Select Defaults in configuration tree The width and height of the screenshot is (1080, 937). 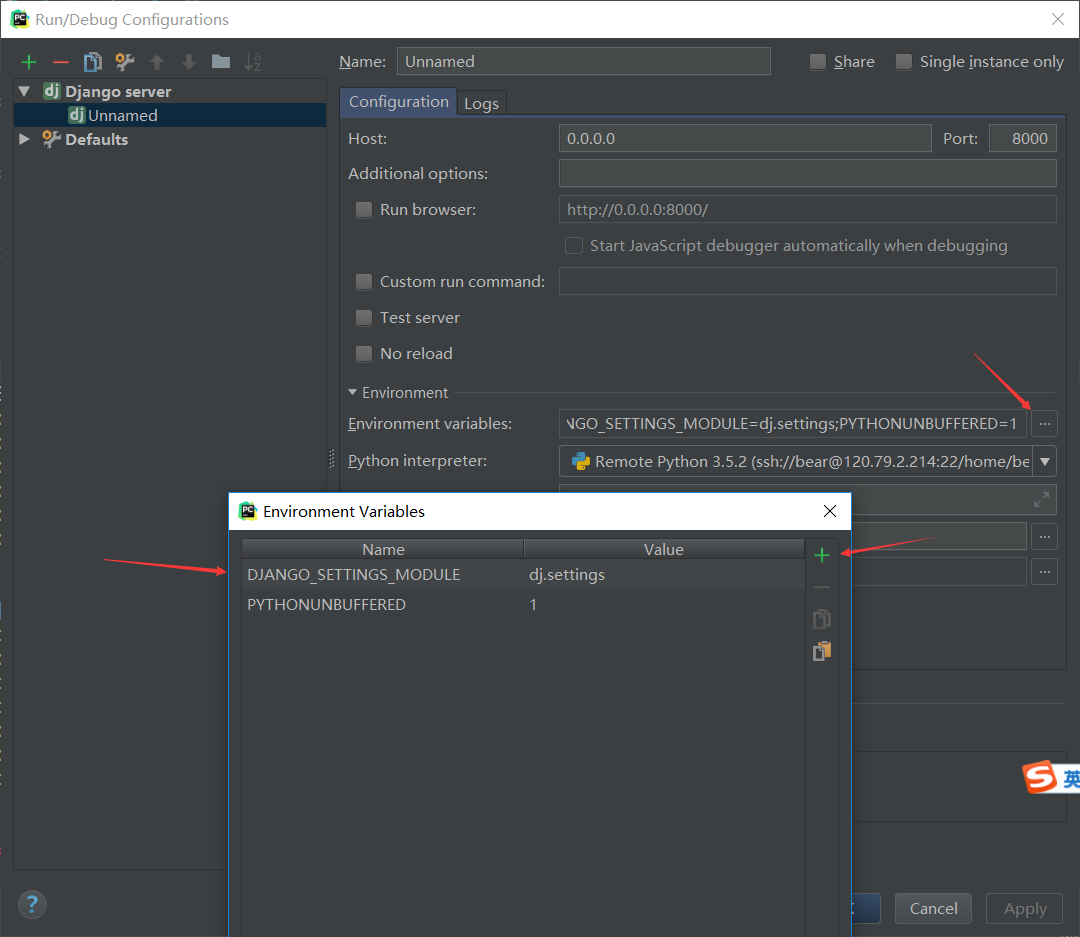96,139
